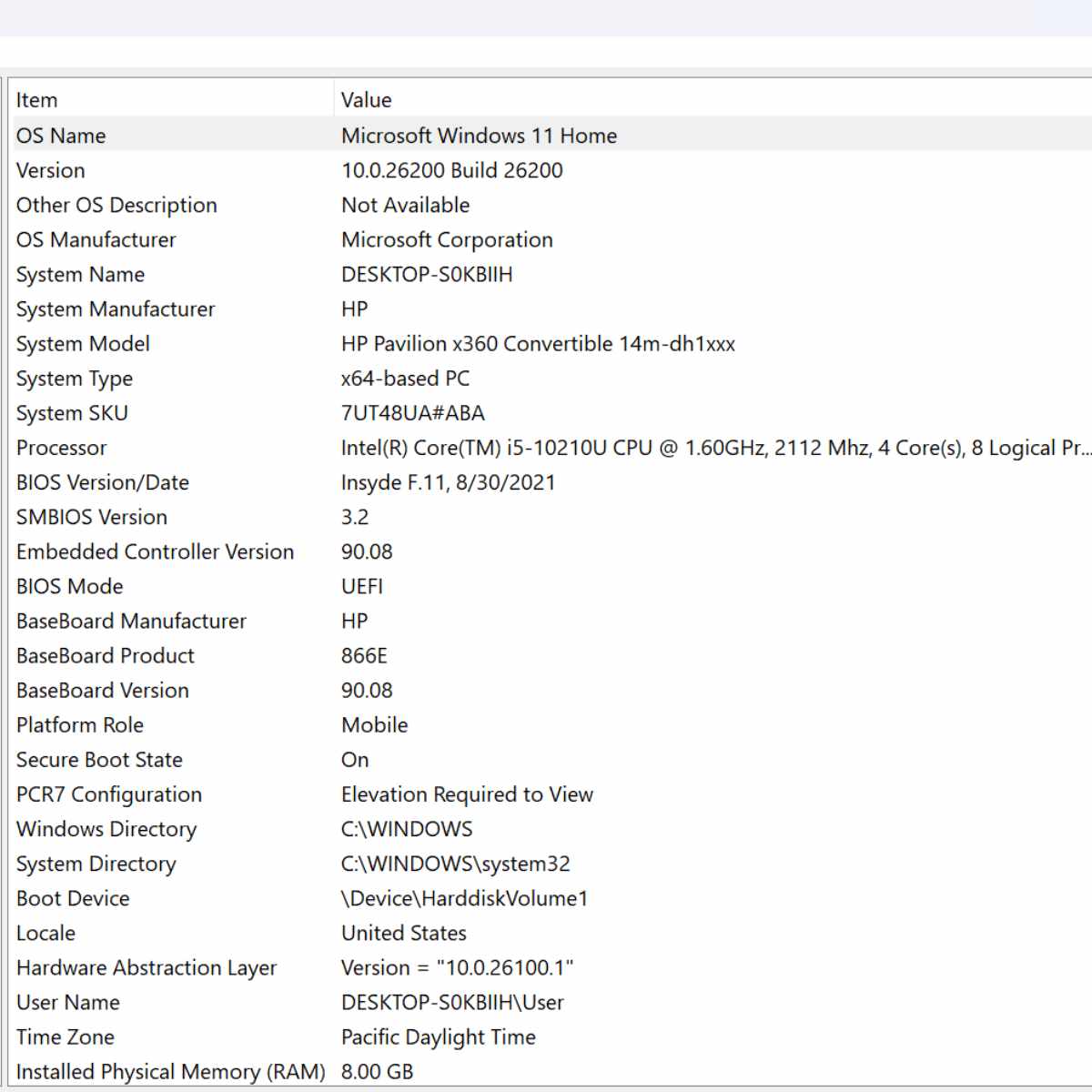The width and height of the screenshot is (1092, 1092).
Task: Select the Time Zone row label
Action: click(65, 1037)
